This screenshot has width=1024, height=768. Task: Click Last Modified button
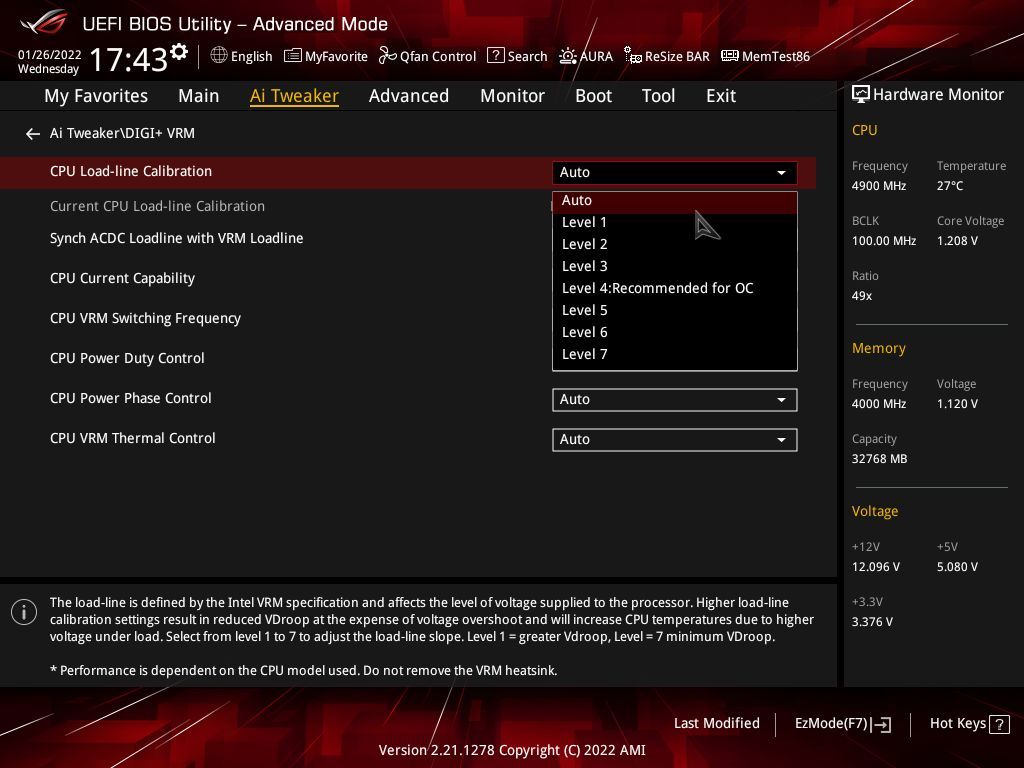(x=716, y=724)
